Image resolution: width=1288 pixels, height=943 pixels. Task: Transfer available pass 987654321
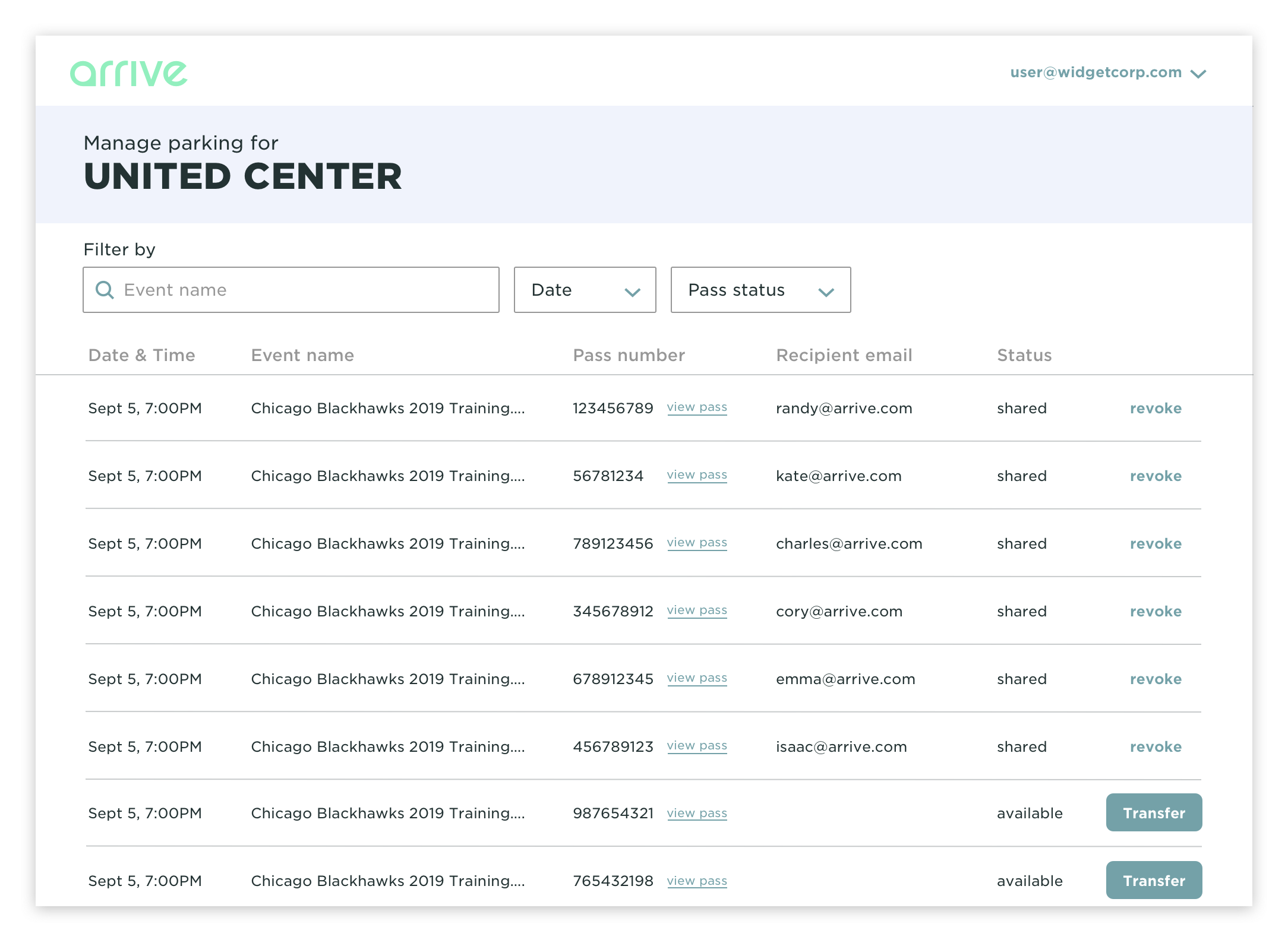(1154, 812)
